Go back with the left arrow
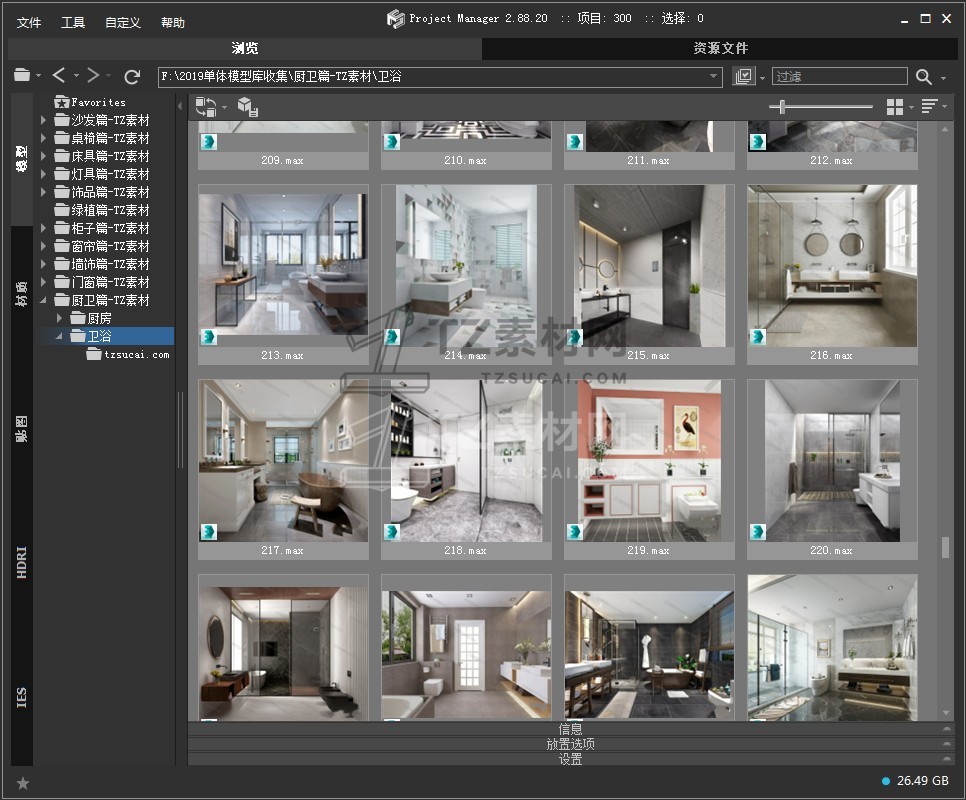 pos(59,76)
